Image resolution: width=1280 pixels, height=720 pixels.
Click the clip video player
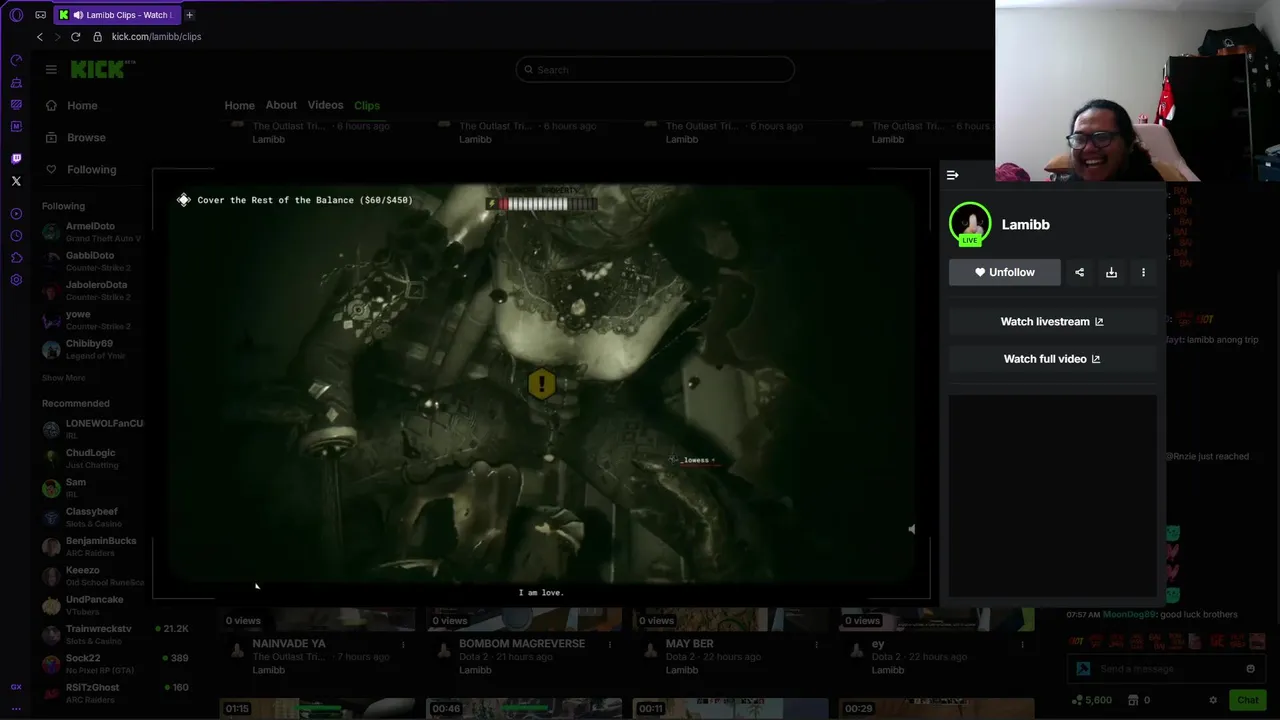541,382
